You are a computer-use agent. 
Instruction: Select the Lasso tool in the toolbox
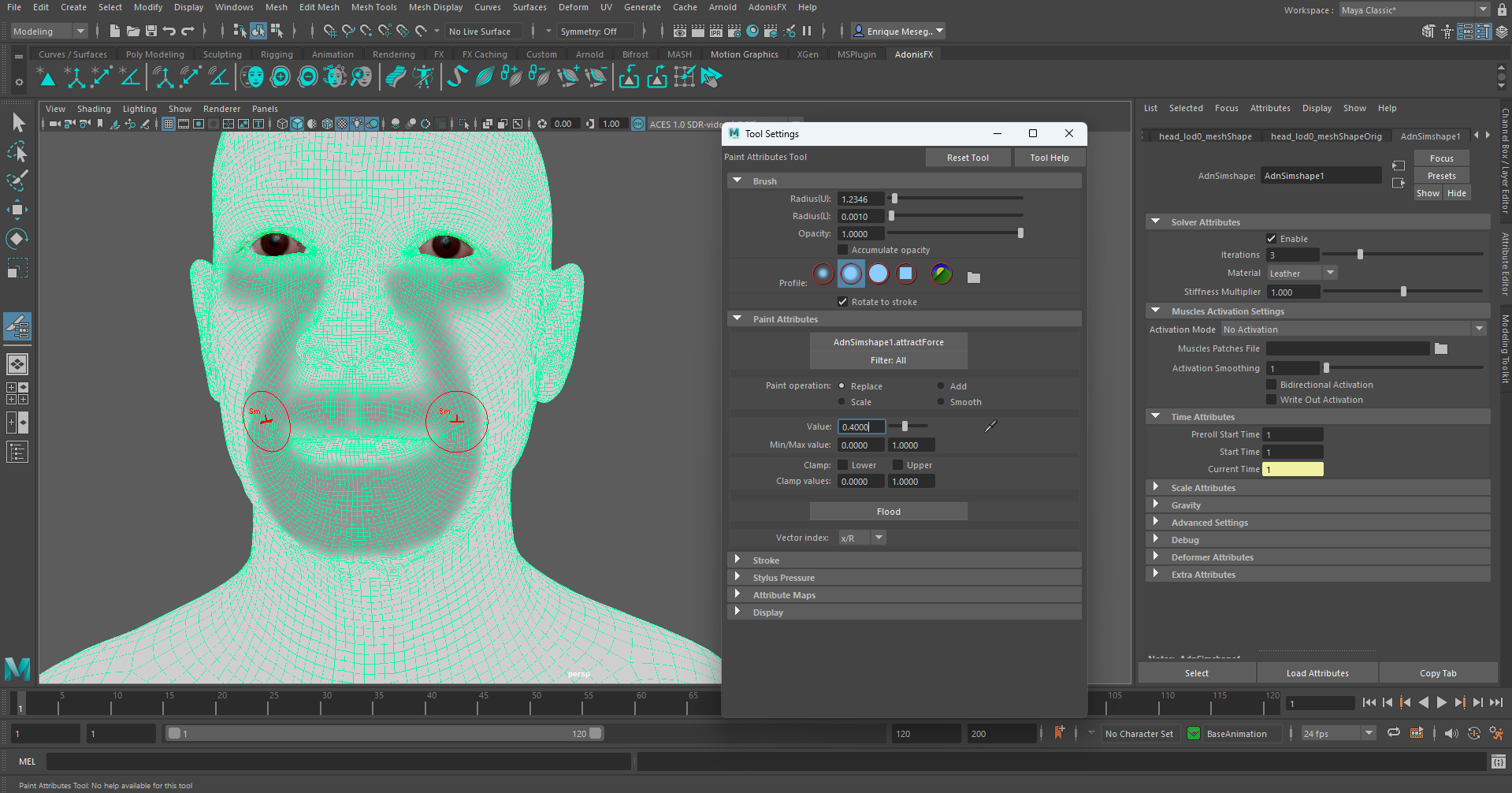[x=17, y=151]
